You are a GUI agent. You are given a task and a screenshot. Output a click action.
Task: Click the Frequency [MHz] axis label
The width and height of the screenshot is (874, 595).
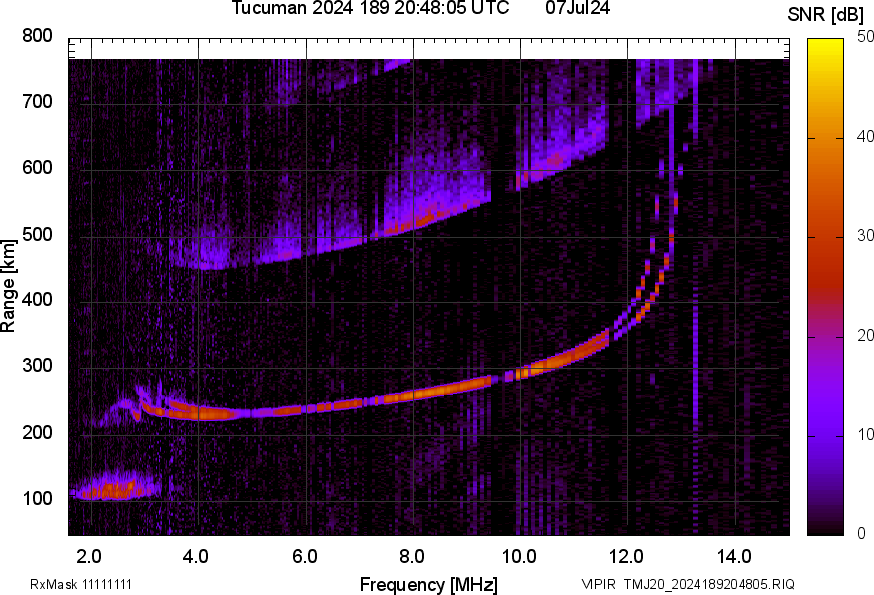pos(429,584)
